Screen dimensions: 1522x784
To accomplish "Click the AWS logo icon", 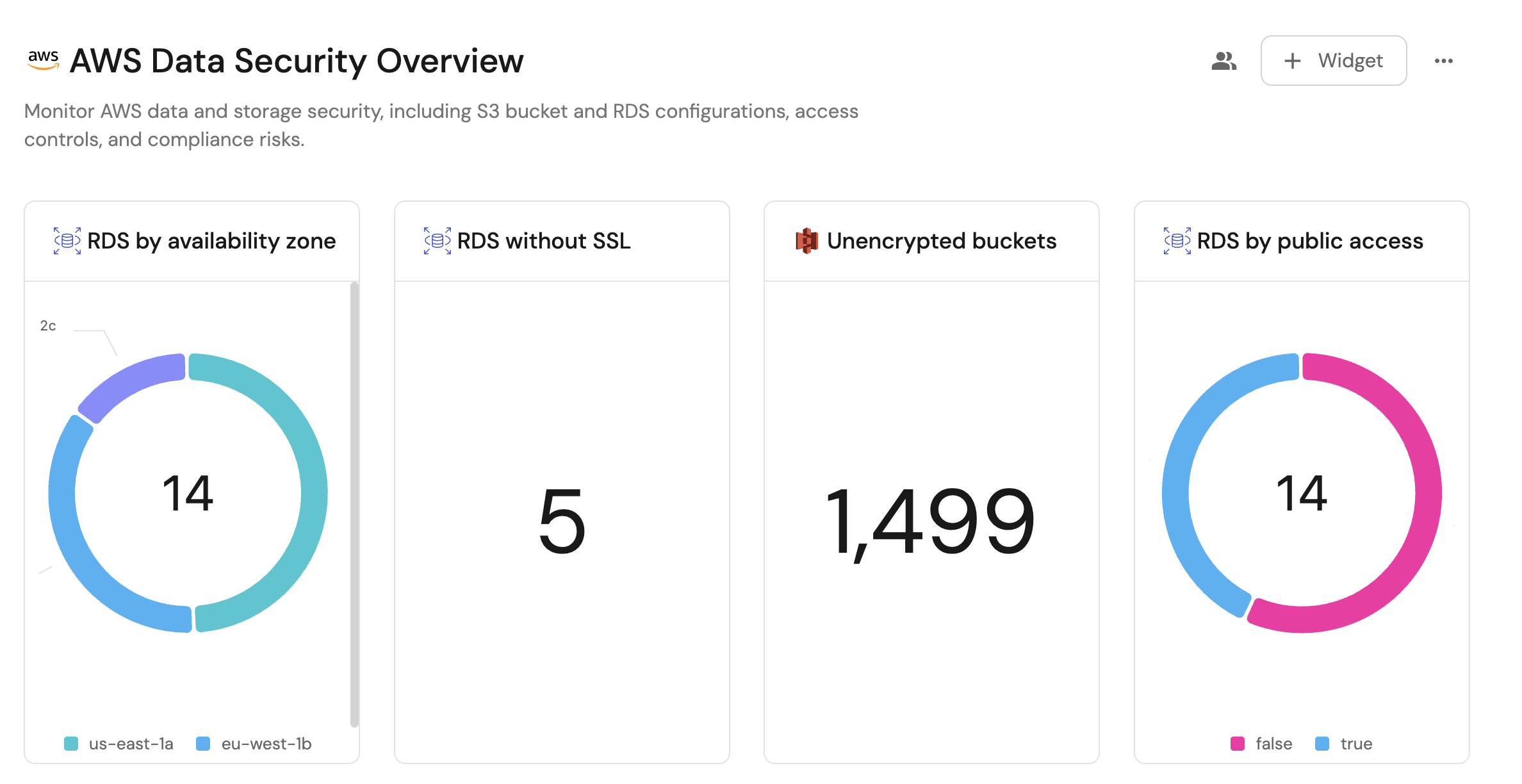I will [x=43, y=60].
